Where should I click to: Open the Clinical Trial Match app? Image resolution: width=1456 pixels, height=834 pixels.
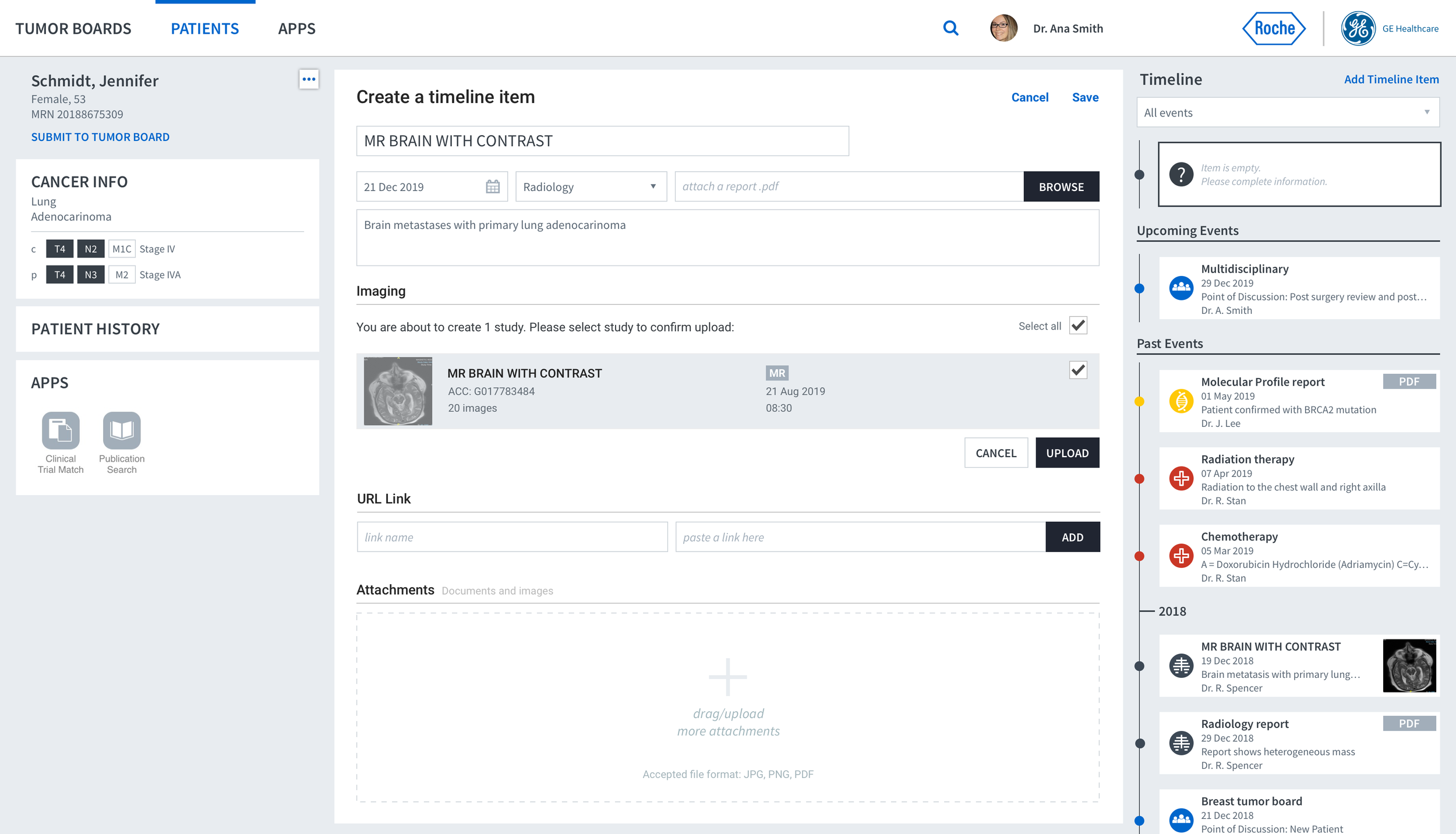point(61,430)
